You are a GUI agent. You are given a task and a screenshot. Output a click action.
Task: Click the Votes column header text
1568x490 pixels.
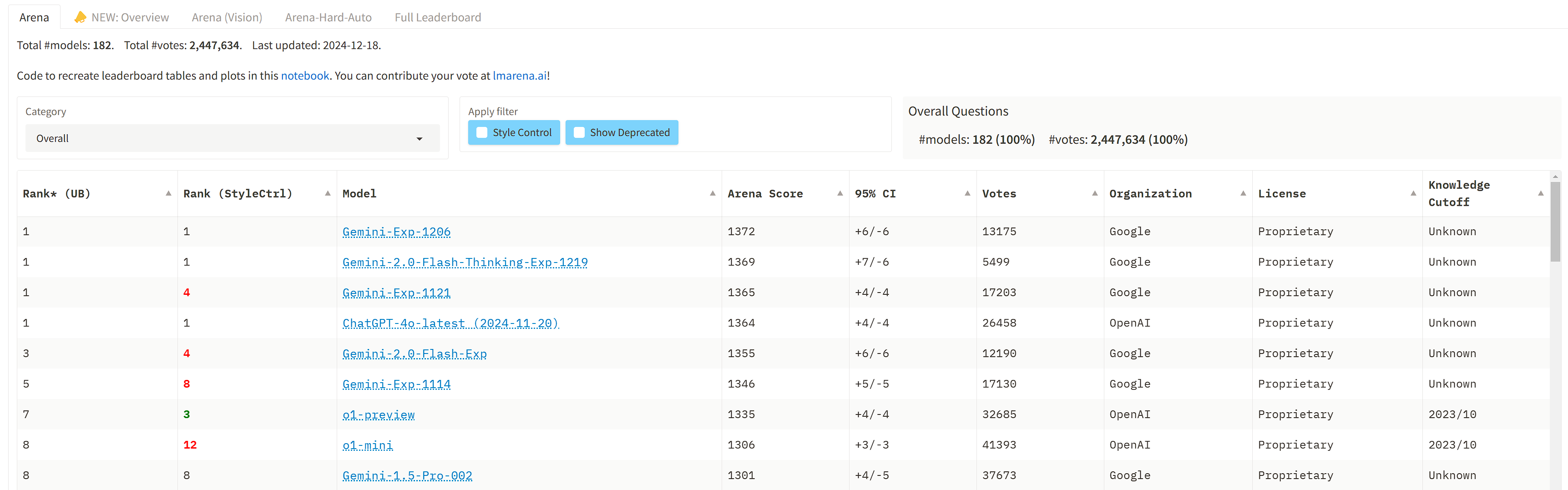pyautogui.click(x=999, y=193)
